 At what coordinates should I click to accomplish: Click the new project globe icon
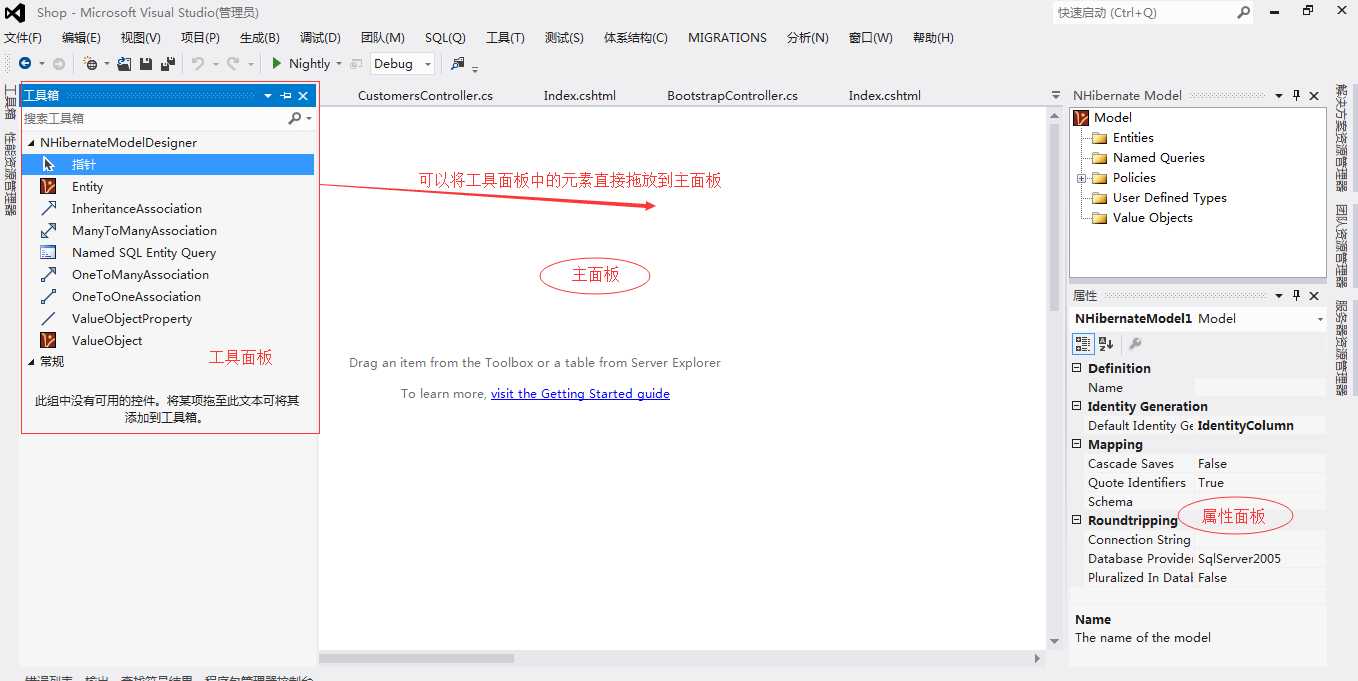[x=91, y=63]
